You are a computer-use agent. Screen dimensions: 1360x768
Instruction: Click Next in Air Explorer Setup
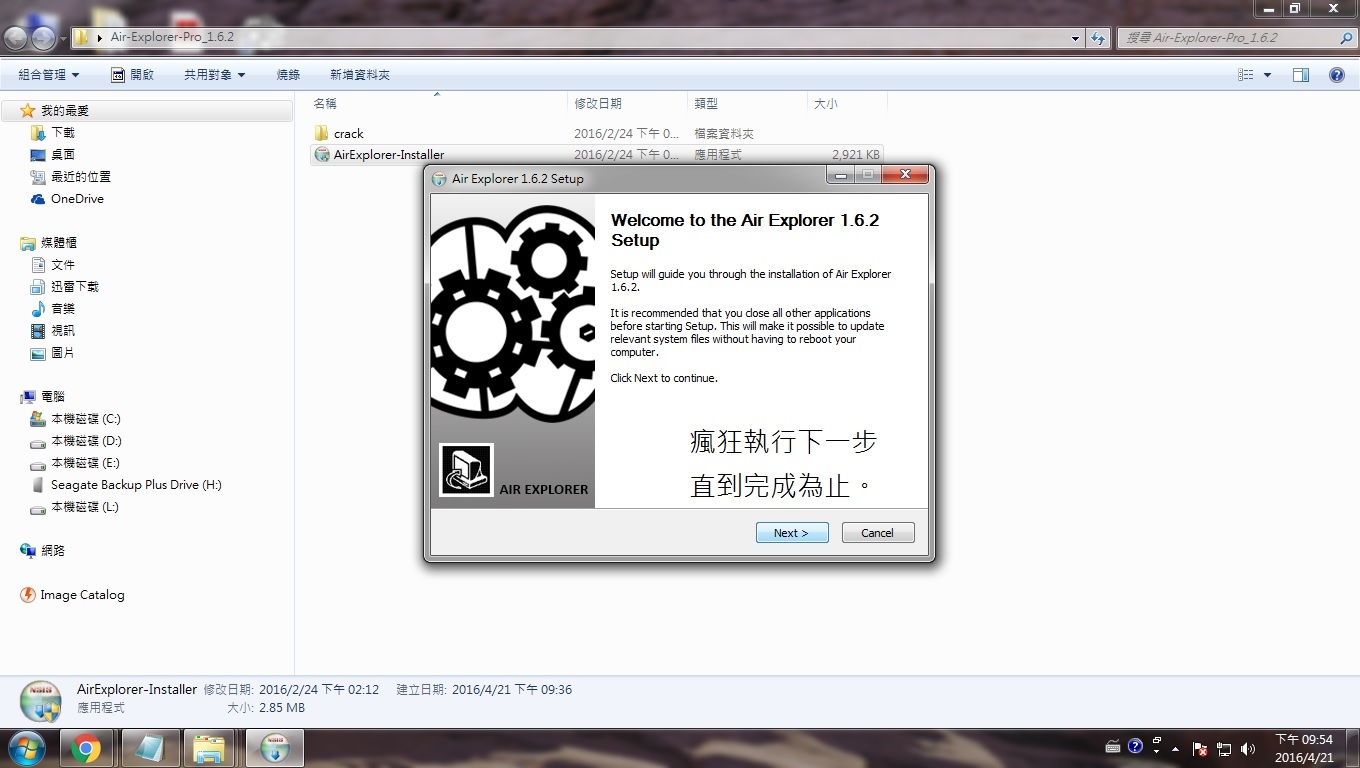(792, 533)
